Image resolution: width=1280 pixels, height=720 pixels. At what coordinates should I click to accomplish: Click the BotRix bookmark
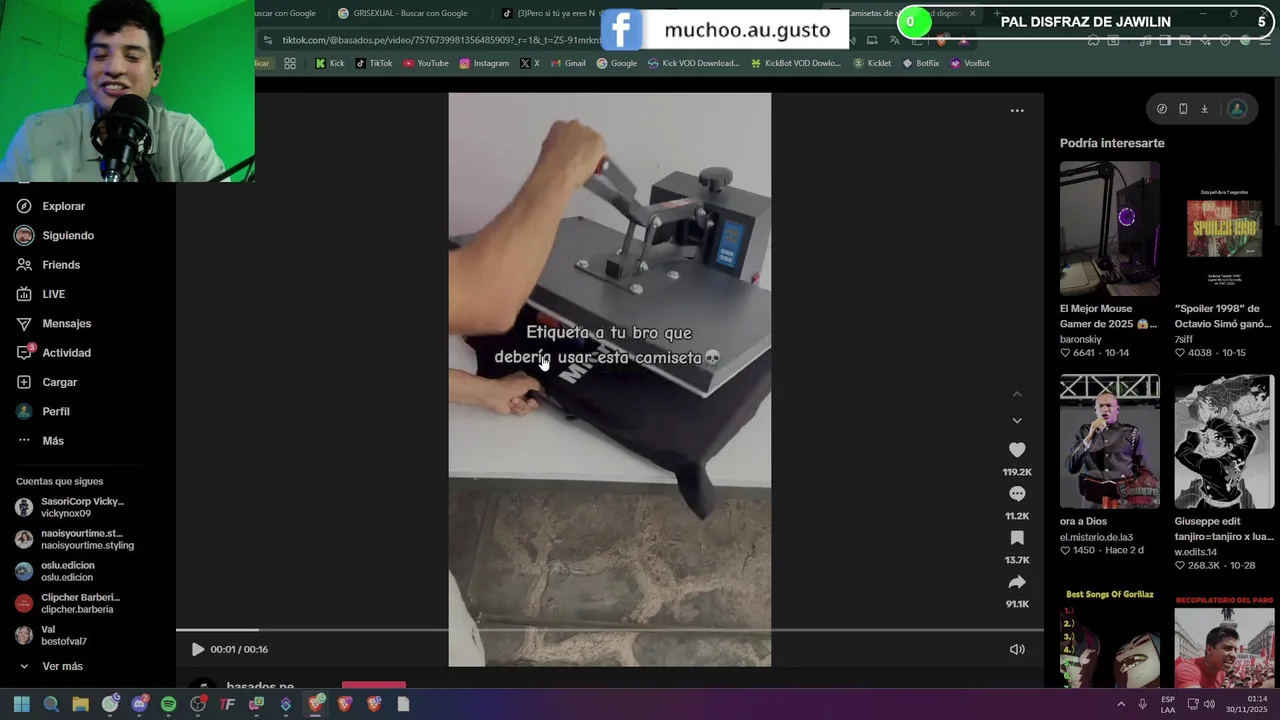(921, 63)
